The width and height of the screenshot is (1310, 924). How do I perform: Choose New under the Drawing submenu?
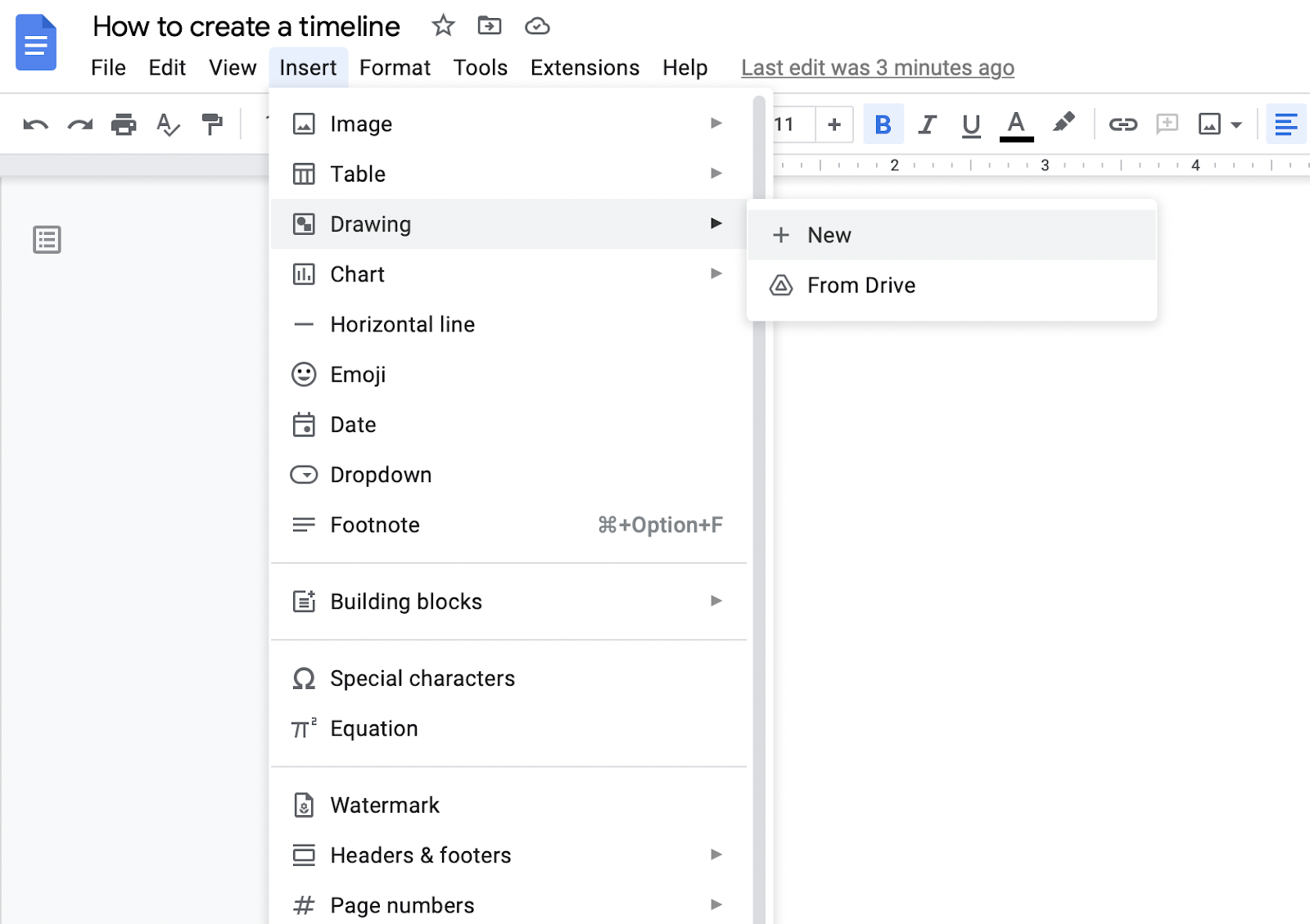pos(829,235)
